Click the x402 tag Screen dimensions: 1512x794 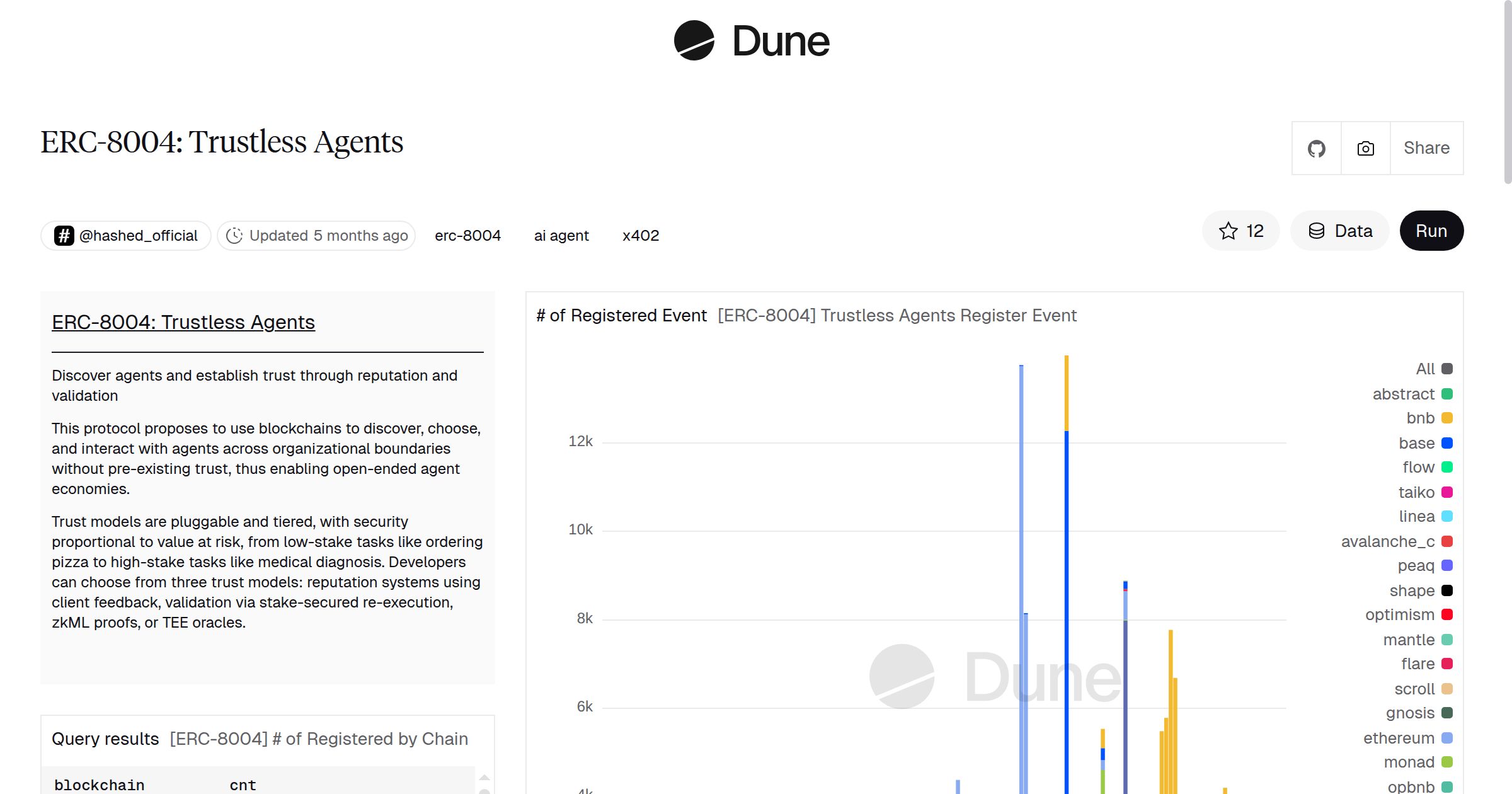[x=640, y=235]
